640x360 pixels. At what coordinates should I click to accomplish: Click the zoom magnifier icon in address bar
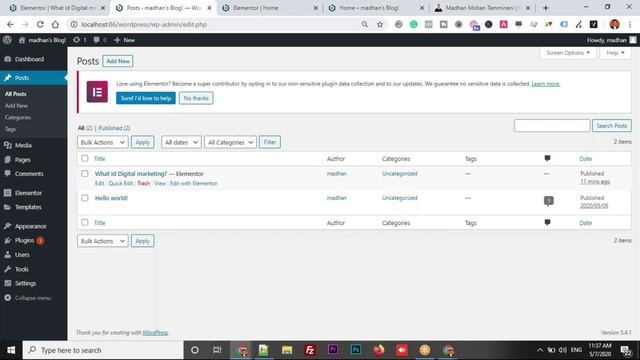364,24
